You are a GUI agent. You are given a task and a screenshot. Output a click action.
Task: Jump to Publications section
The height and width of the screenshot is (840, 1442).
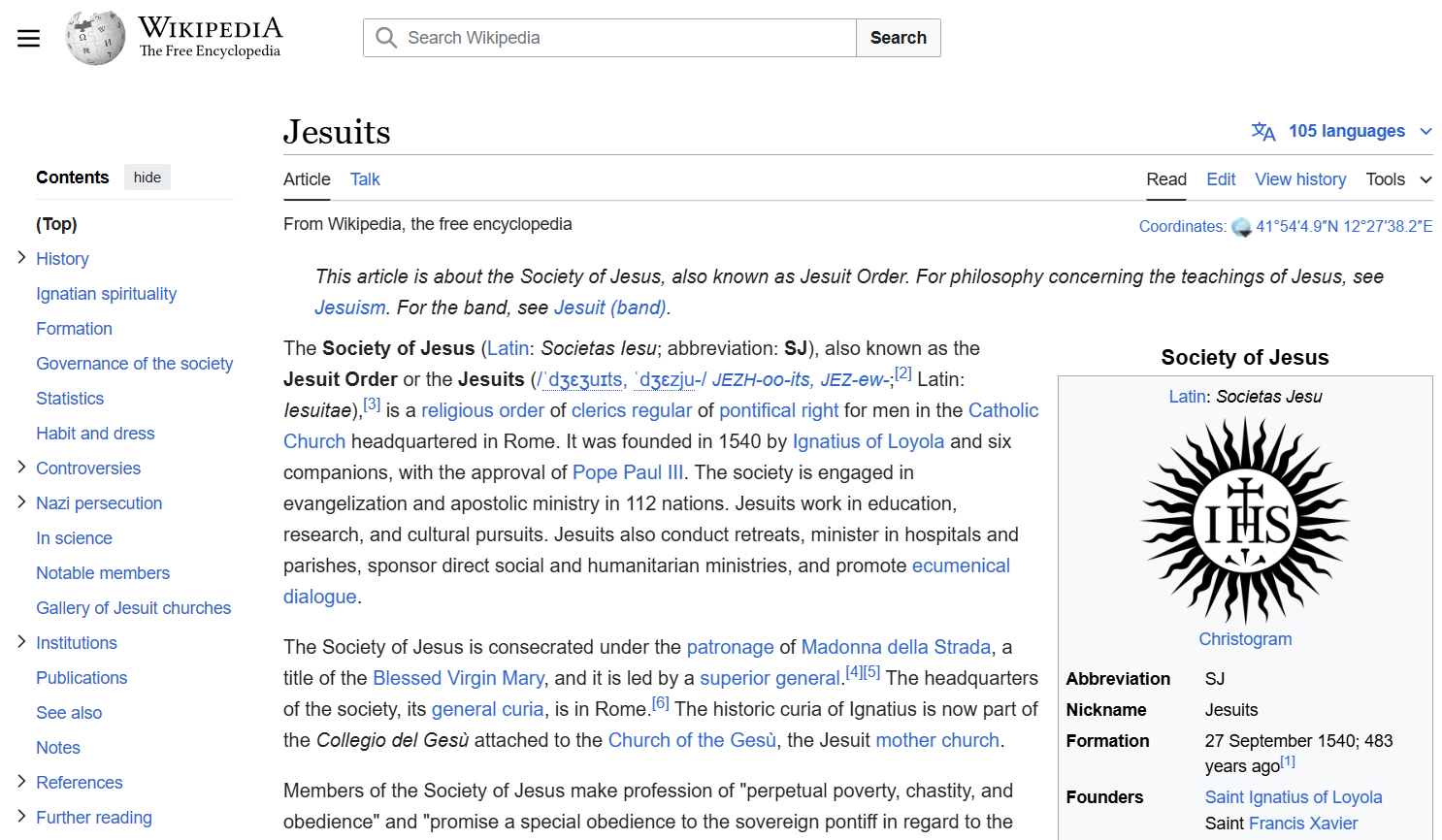[82, 678]
